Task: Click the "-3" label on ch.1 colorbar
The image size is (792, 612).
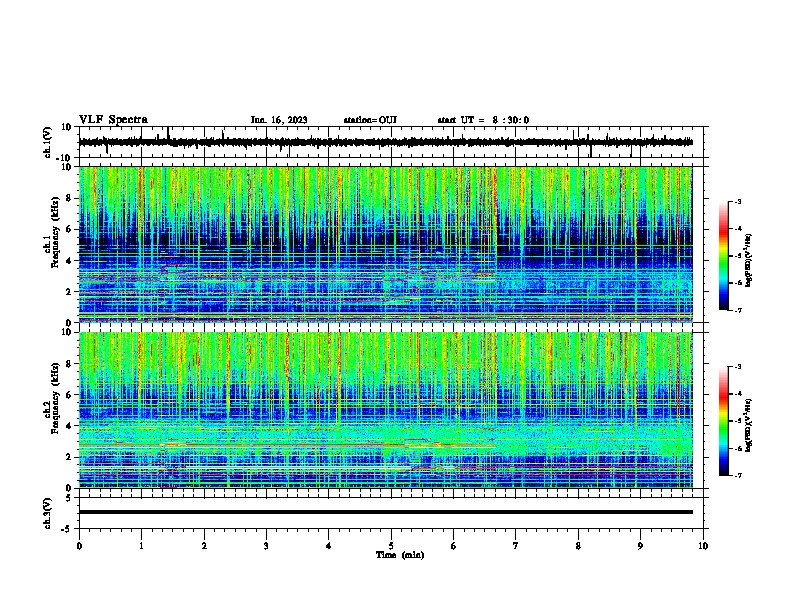Action: (737, 202)
